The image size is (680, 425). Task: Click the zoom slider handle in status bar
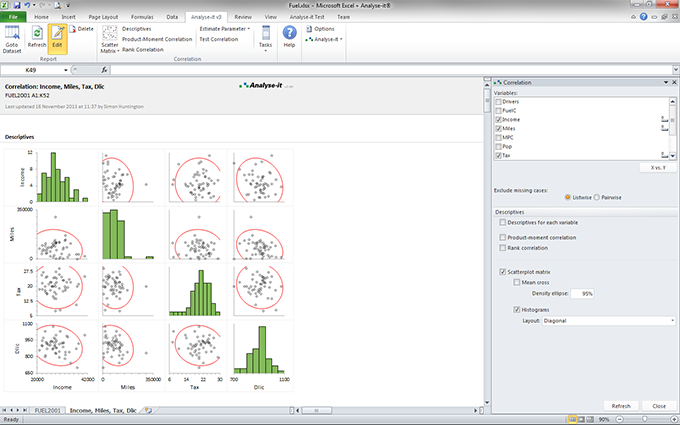click(645, 419)
